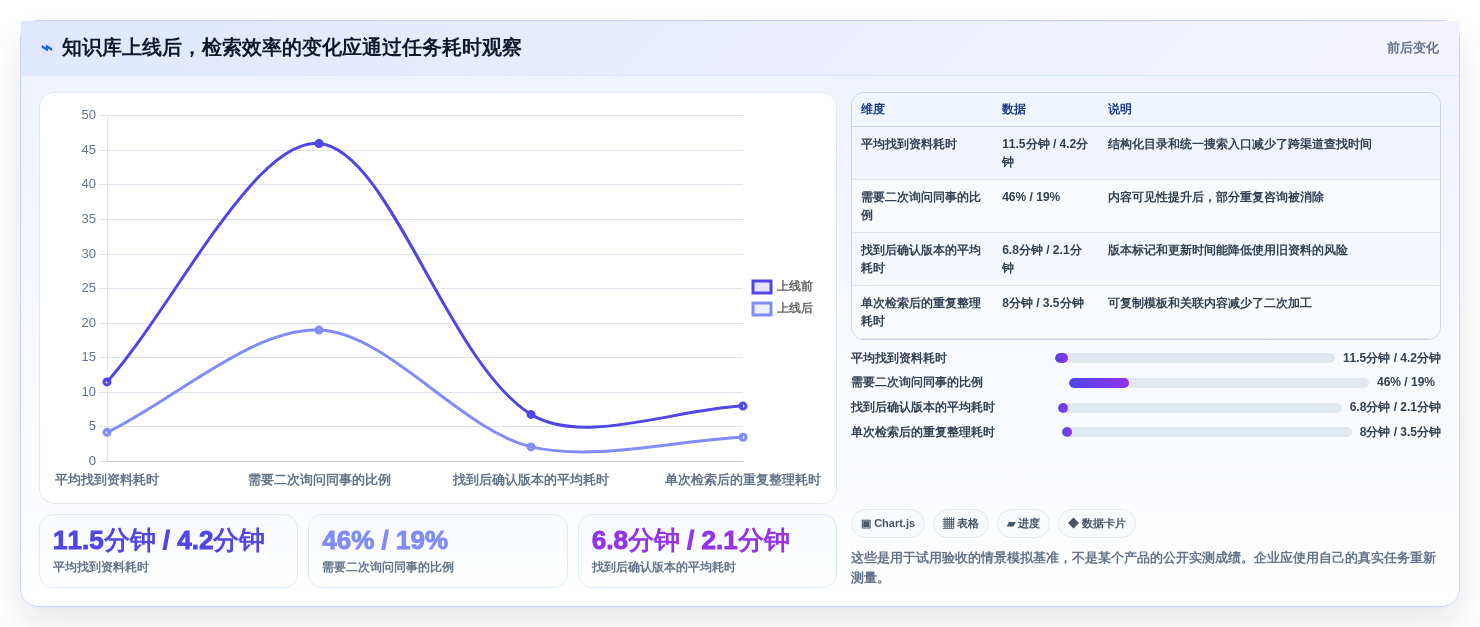The width and height of the screenshot is (1480, 627).
Task: Click progress value 8分钟 / 3.5分钟
Action: 1400,432
